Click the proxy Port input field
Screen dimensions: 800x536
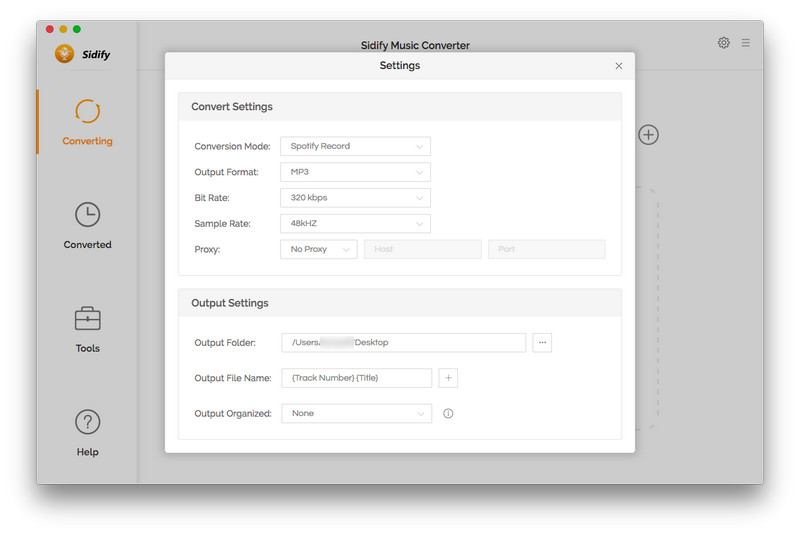[546, 249]
